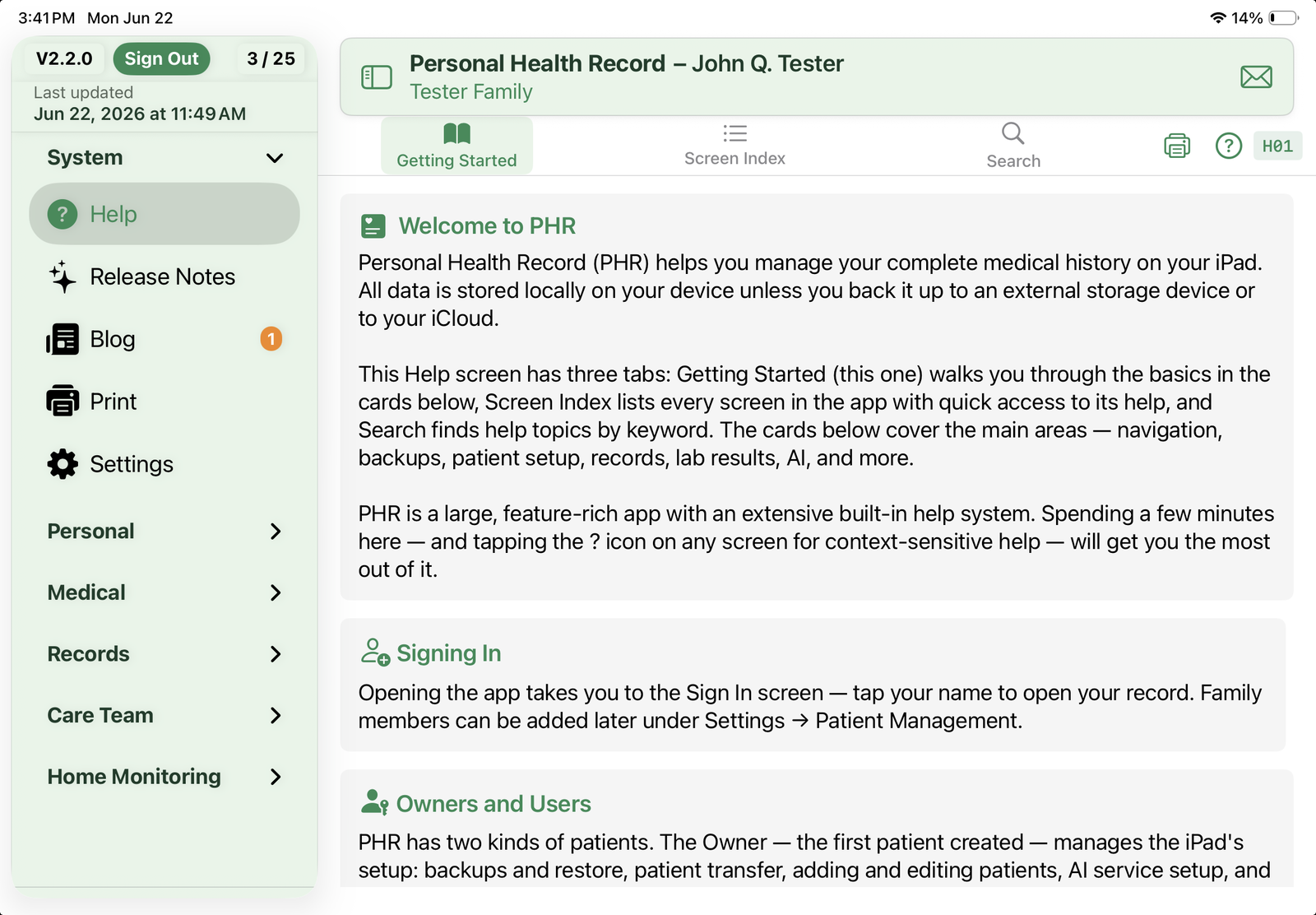The width and height of the screenshot is (1316, 915).
Task: Click the Welcome to PHR heading
Action: [x=487, y=226]
